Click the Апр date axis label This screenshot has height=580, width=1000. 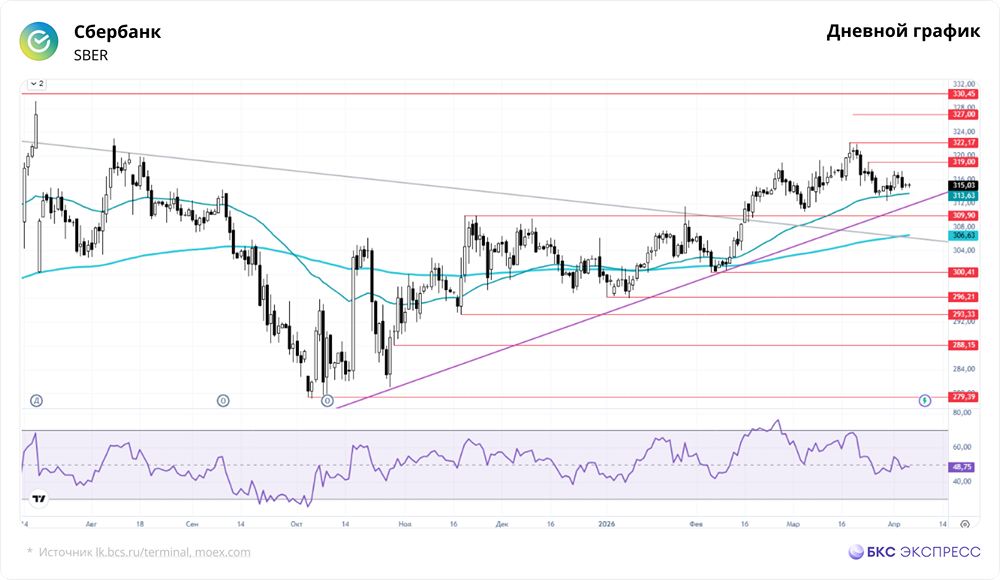click(x=894, y=524)
